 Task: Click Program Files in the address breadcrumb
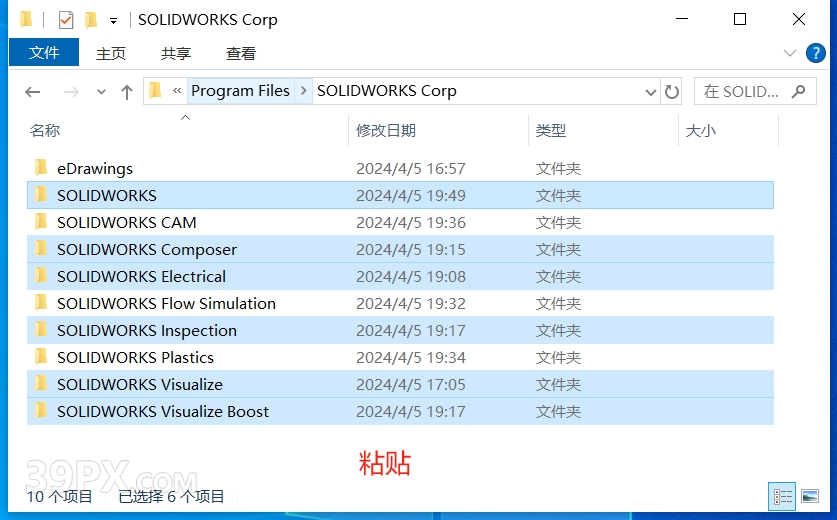click(240, 91)
